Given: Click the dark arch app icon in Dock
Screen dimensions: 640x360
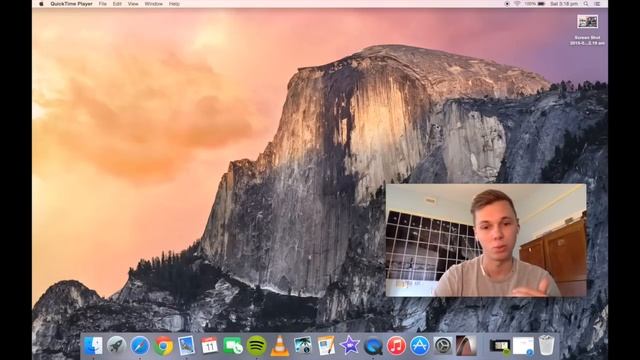Looking at the screenshot, I should coord(466,346).
